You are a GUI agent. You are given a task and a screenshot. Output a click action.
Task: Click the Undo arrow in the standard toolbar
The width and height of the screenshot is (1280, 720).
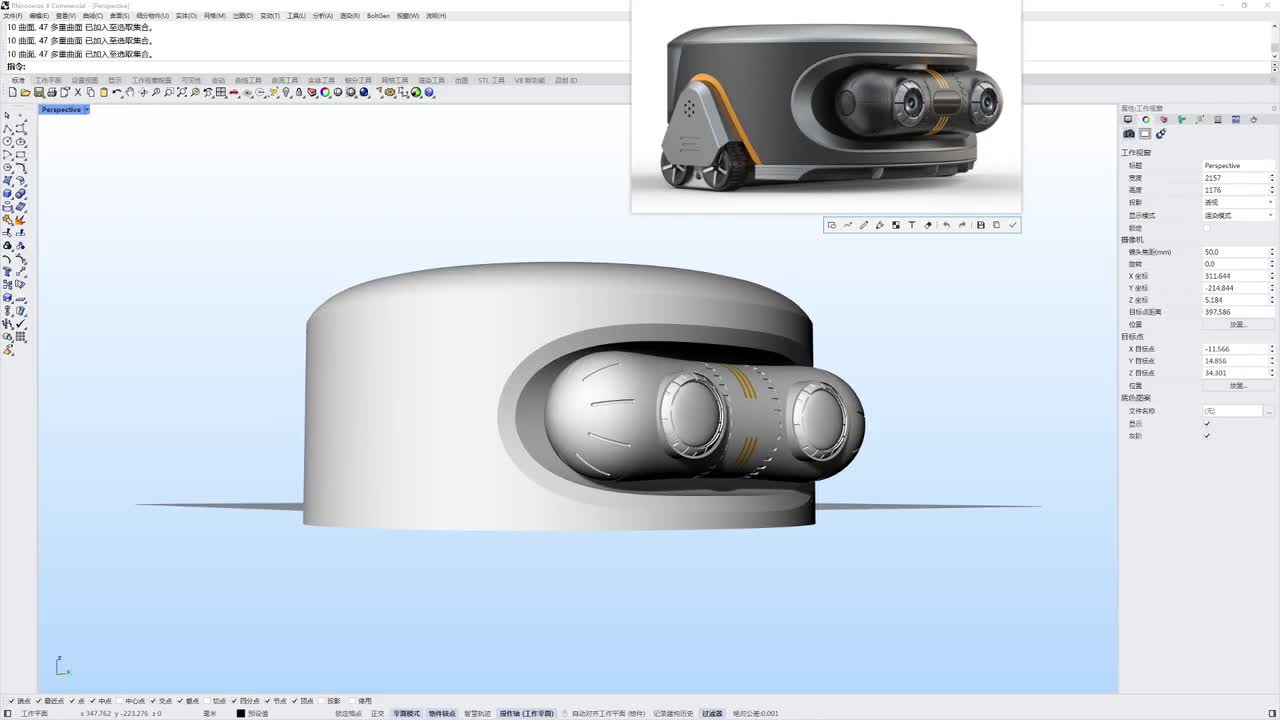point(117,93)
